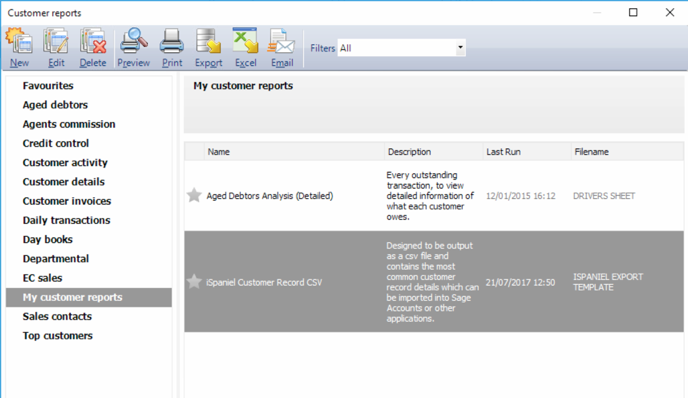Maximize the Customer reports window
The width and height of the screenshot is (688, 398).
633,12
